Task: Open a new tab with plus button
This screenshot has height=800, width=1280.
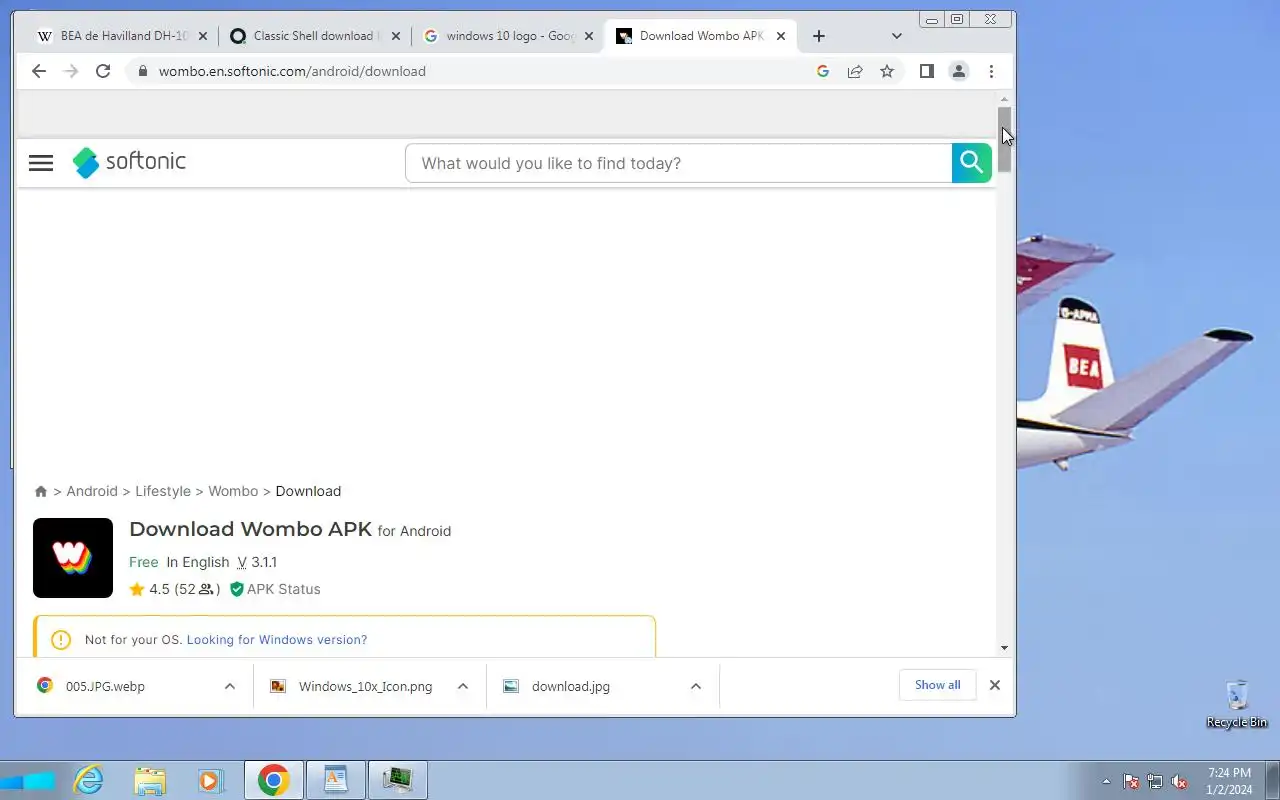Action: click(819, 36)
